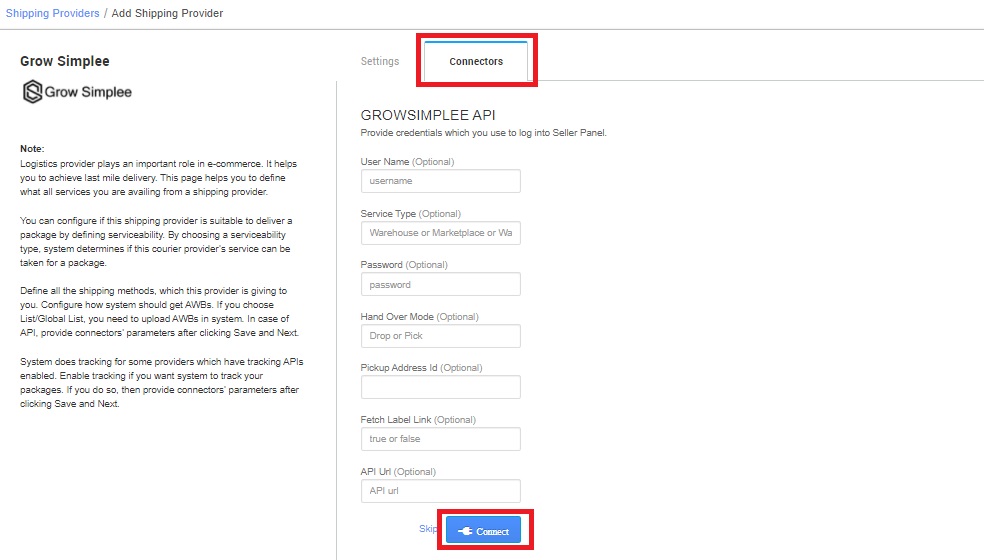The image size is (984, 560).
Task: Click into the Password field
Action: tap(441, 284)
